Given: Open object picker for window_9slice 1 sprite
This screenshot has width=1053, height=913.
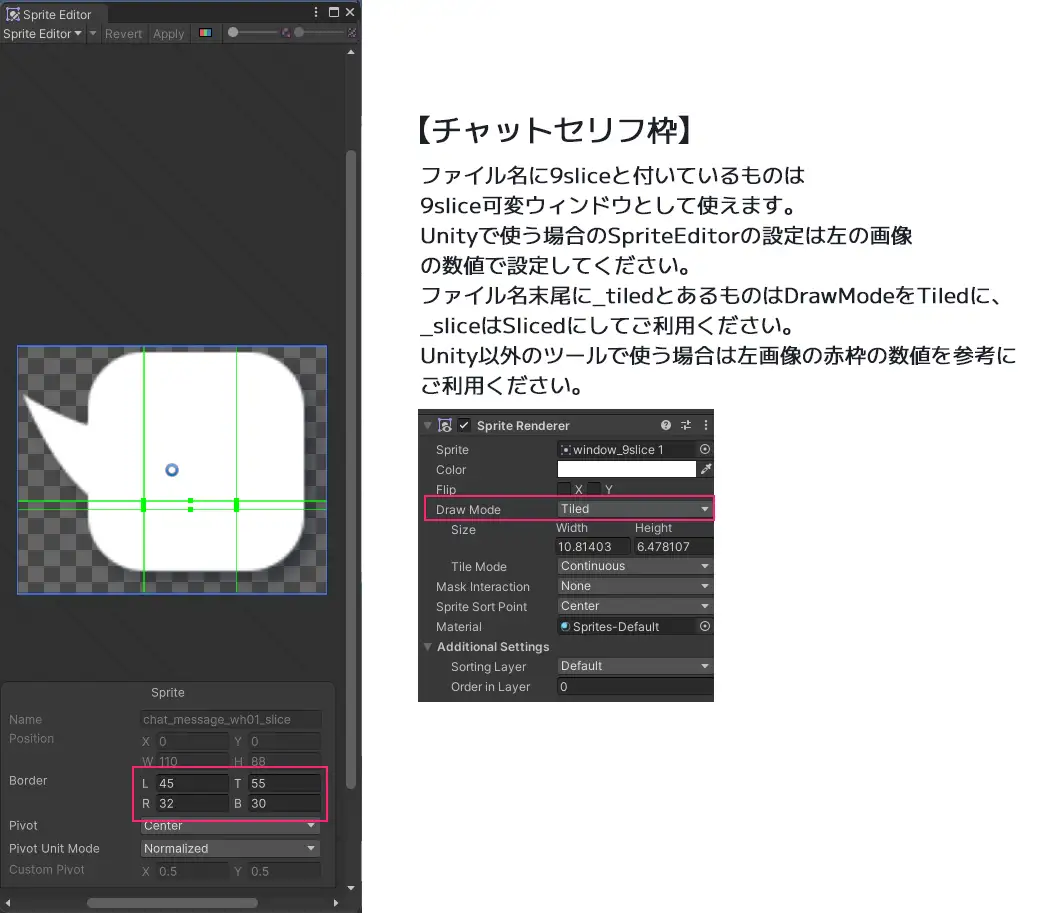Looking at the screenshot, I should point(706,449).
